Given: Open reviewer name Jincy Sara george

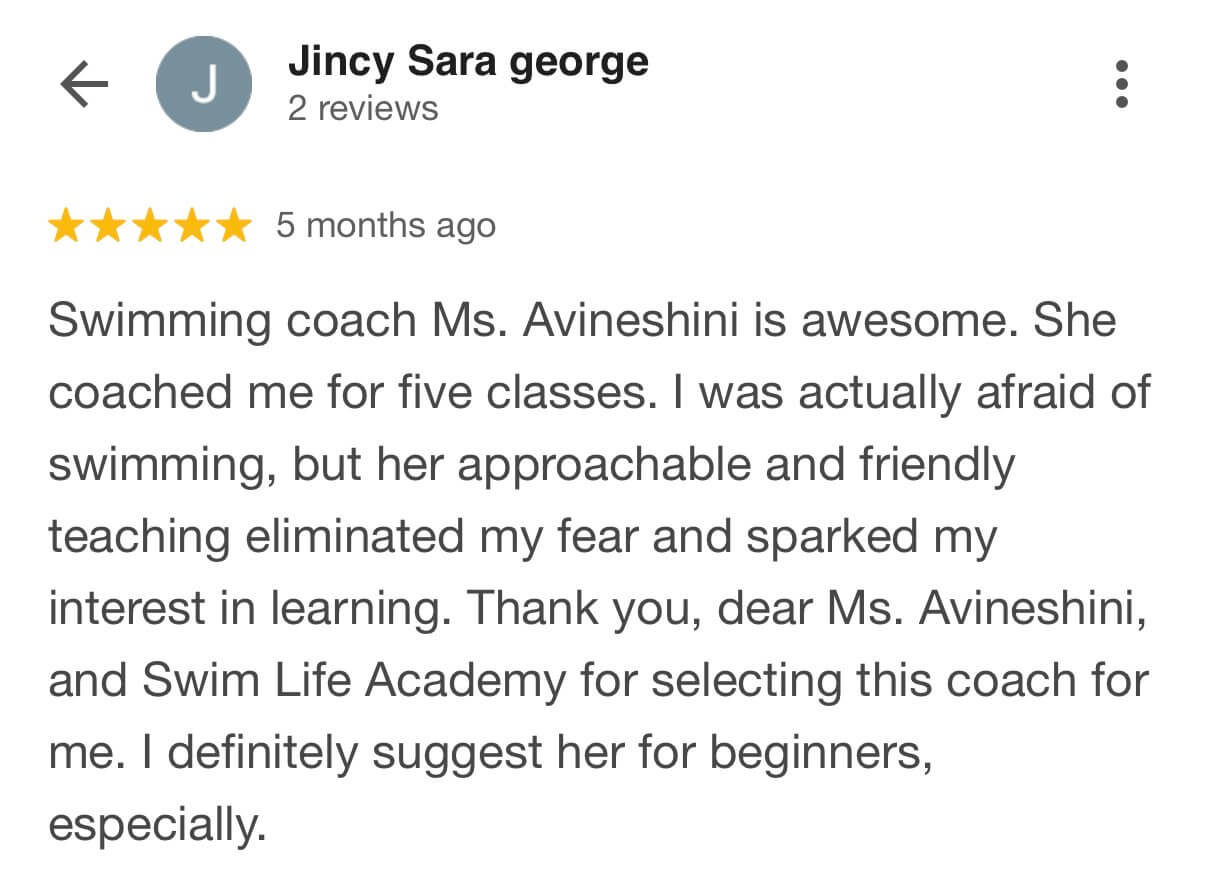Looking at the screenshot, I should (x=468, y=62).
